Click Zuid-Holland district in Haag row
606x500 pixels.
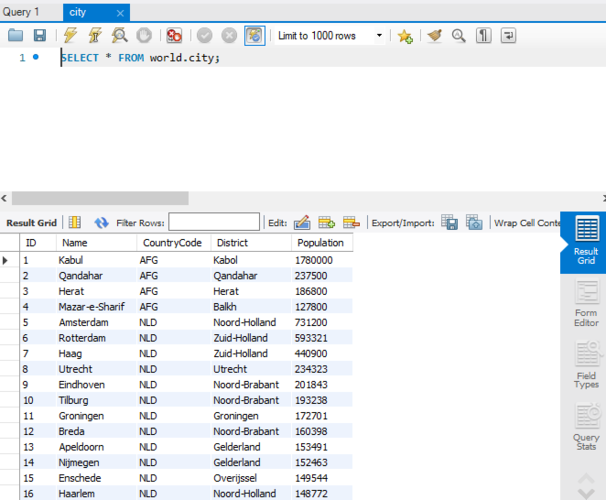[251, 354]
